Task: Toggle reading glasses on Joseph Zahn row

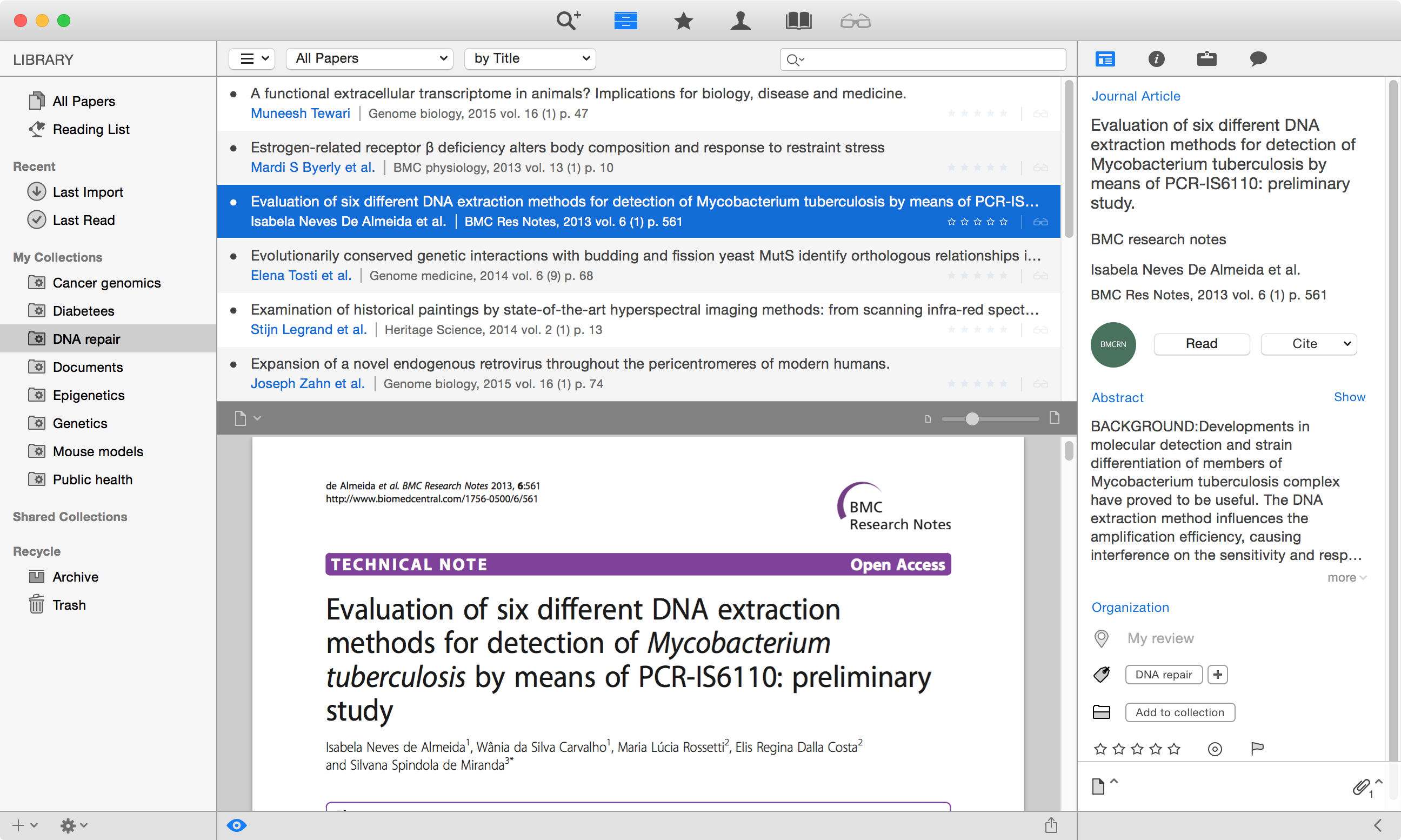Action: click(x=1040, y=384)
